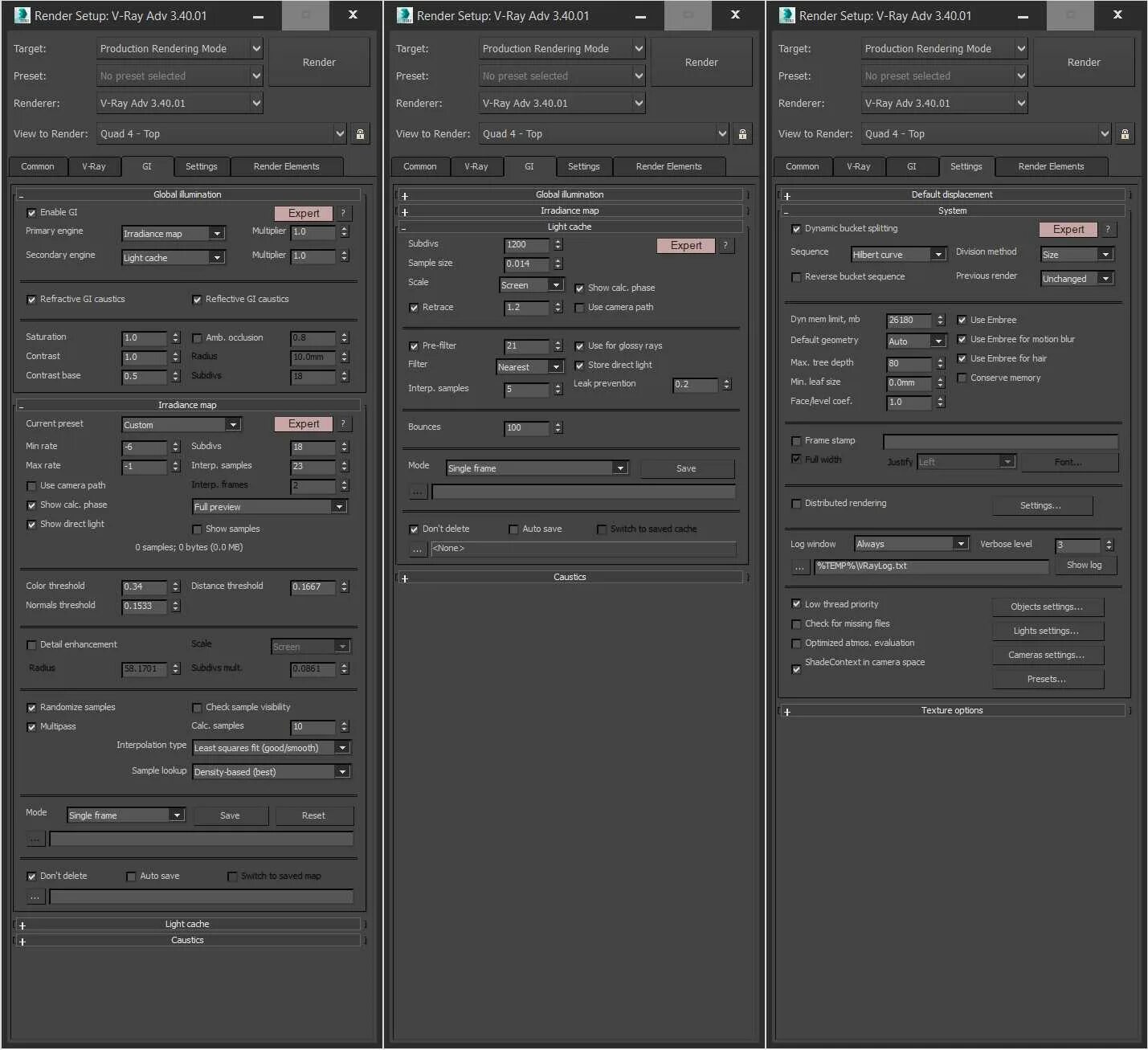Open the Current preset Custom dropdown
1148x1050 pixels.
pyautogui.click(x=181, y=425)
